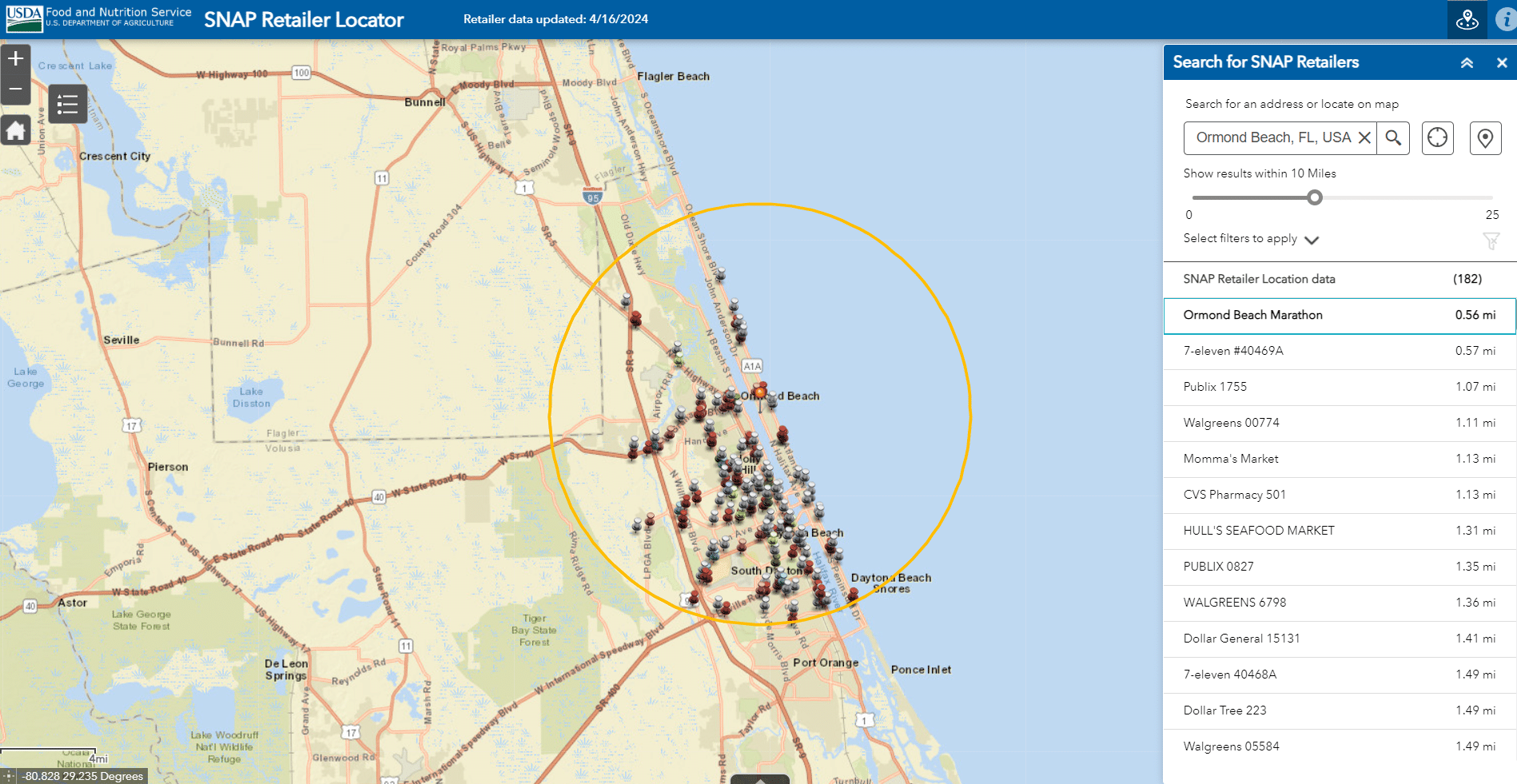Activate locate-on-map pin tool

pos(1485,138)
